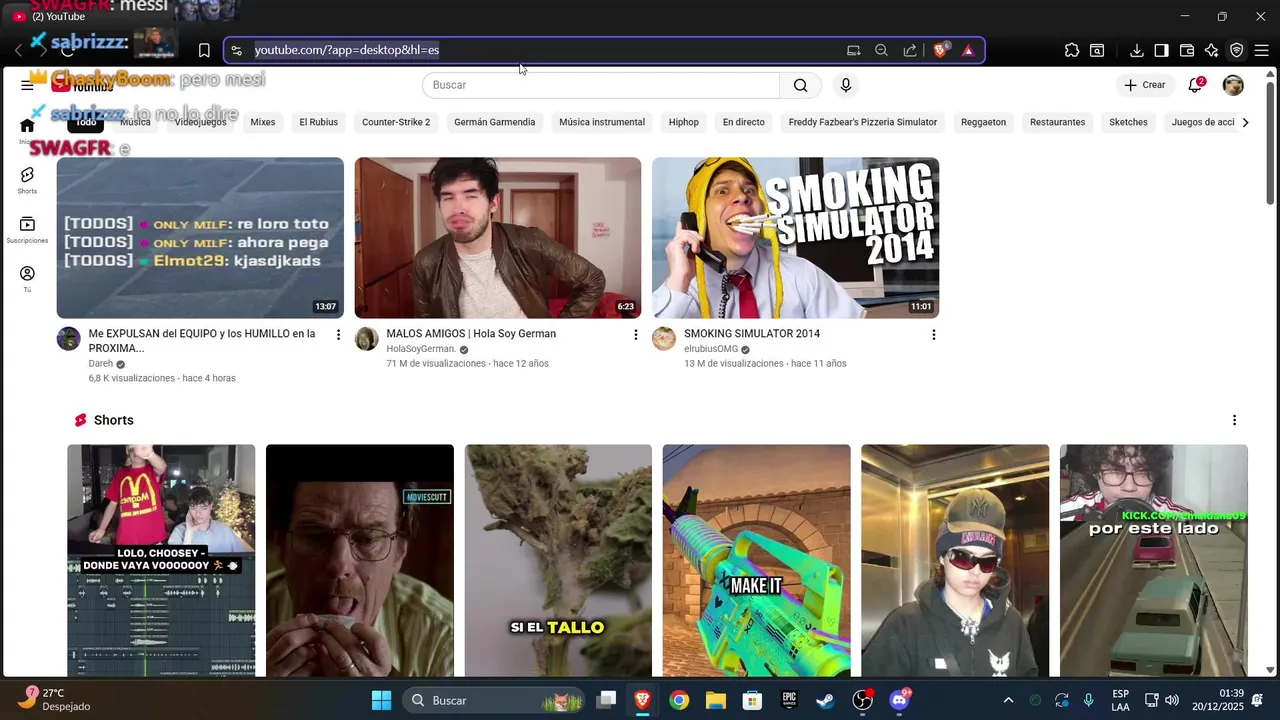Click the Dareh channel avatar
1280x720 pixels.
[68, 338]
